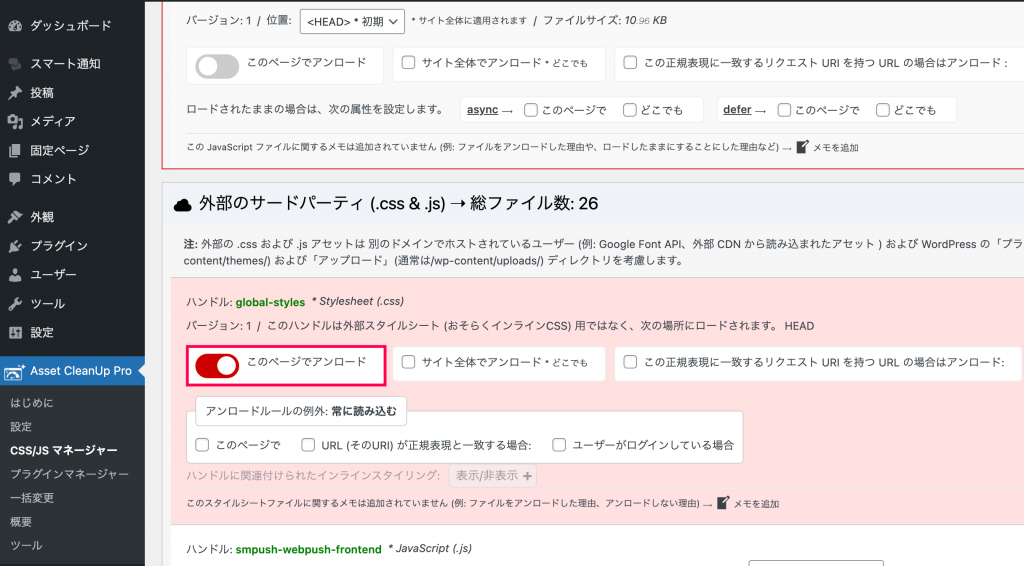Check ユーザーがログインしている場合 checkbox
This screenshot has width=1024, height=566.
559,445
